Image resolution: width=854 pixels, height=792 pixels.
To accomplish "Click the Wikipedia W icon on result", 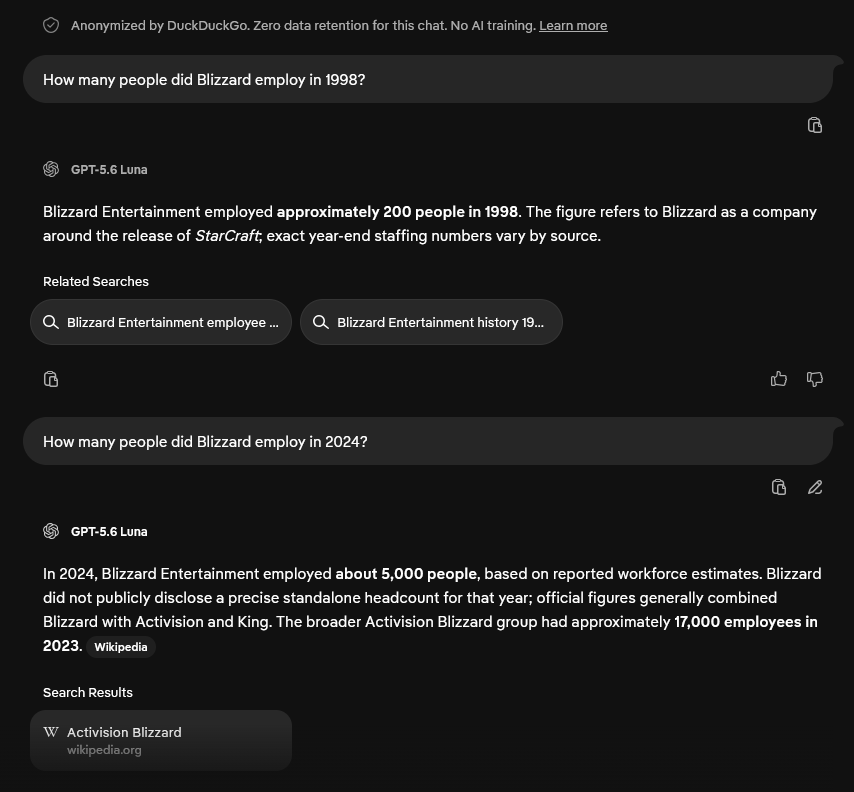I will (51, 732).
